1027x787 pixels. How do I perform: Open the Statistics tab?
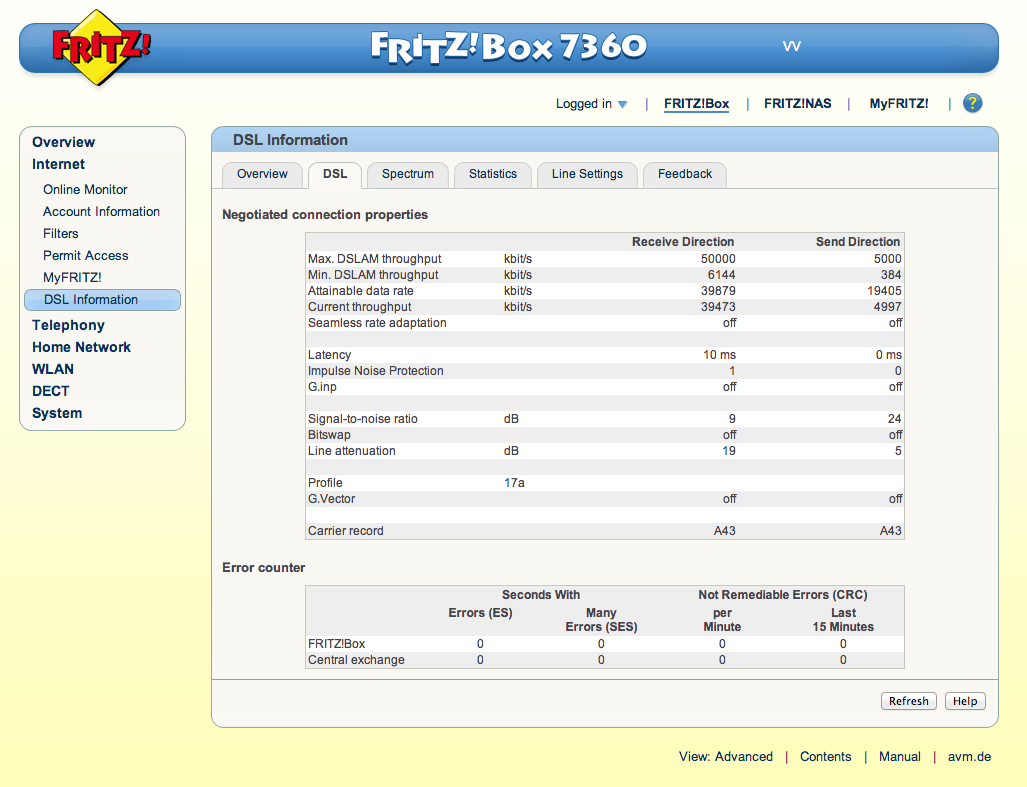pyautogui.click(x=493, y=174)
